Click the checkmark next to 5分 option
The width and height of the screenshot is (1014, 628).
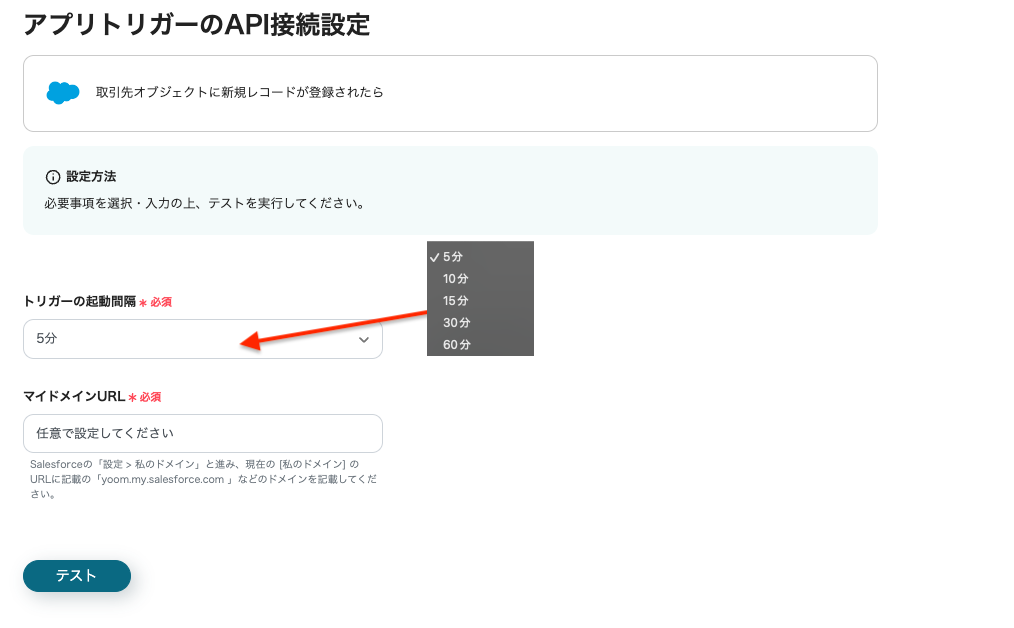click(x=434, y=257)
